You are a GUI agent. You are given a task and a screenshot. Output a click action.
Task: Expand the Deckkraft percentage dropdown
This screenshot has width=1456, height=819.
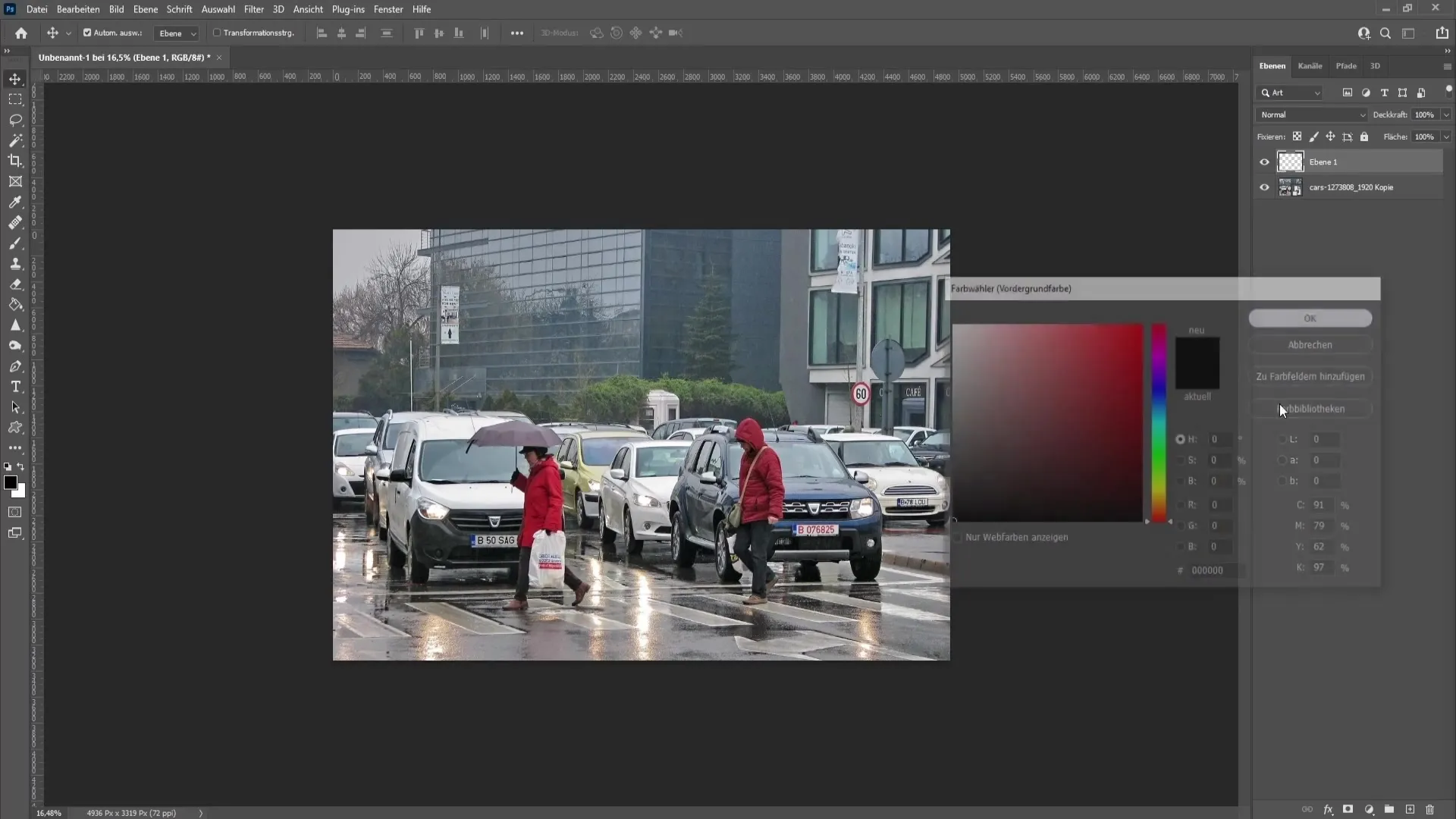(x=1448, y=114)
